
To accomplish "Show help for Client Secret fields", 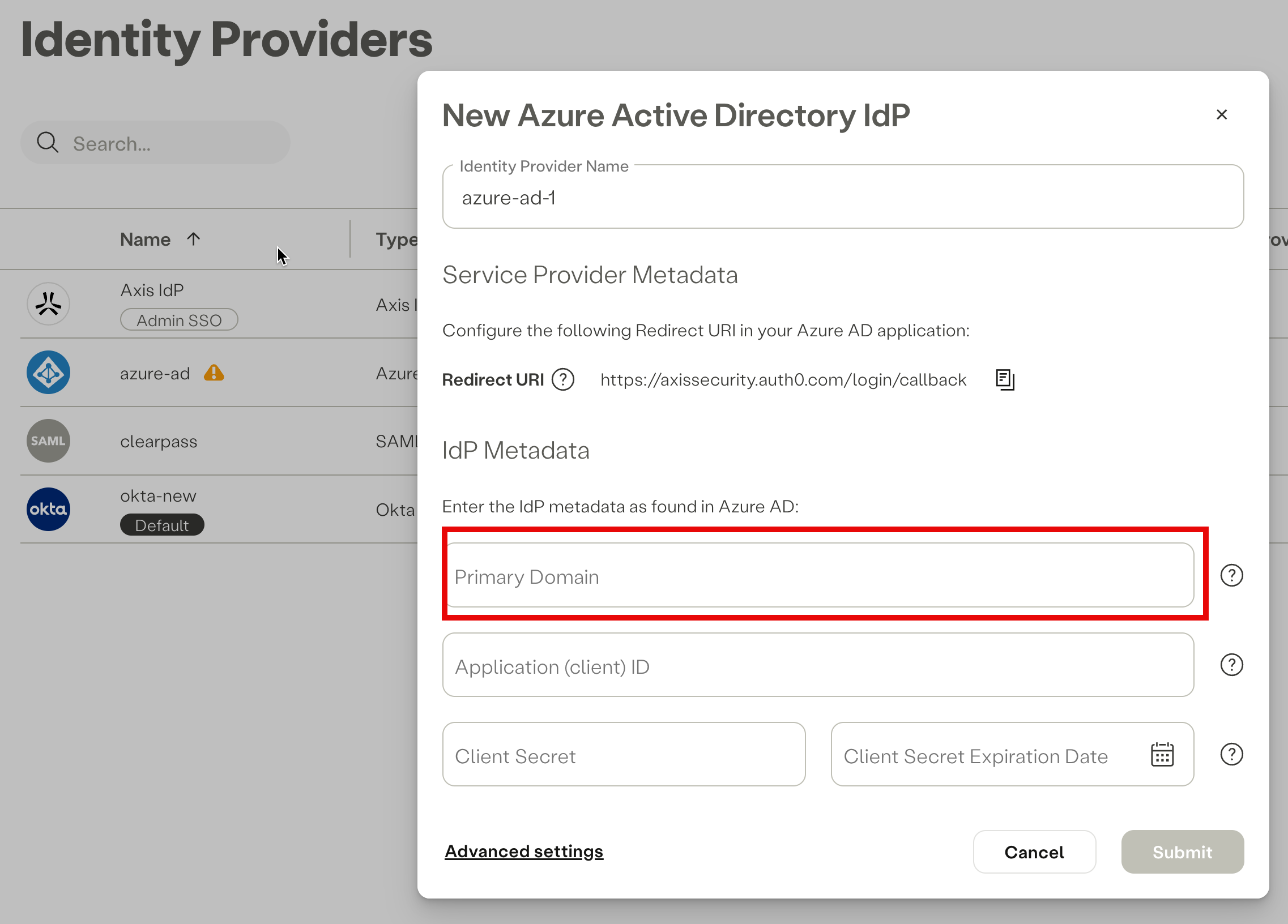I will pyautogui.click(x=1231, y=754).
